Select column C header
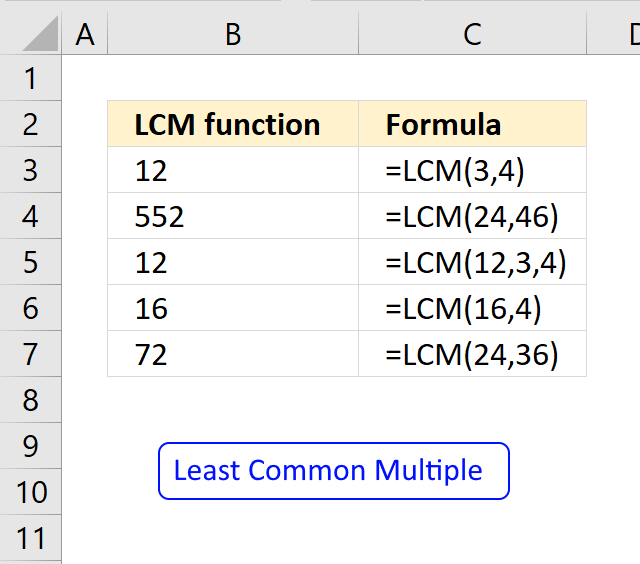This screenshot has height=564, width=640. coord(472,33)
